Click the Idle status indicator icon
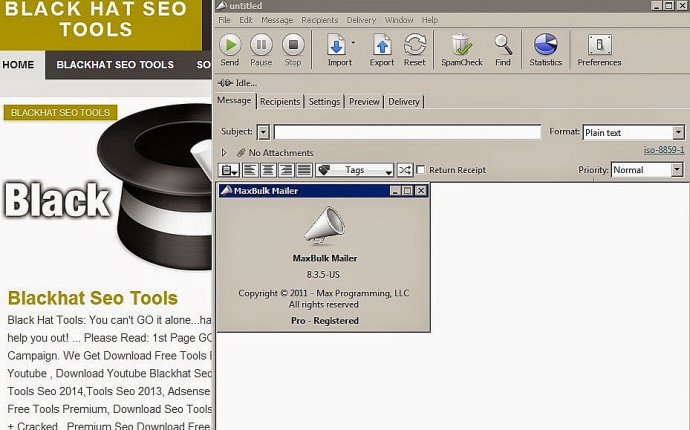The height and width of the screenshot is (430, 690). [225, 83]
